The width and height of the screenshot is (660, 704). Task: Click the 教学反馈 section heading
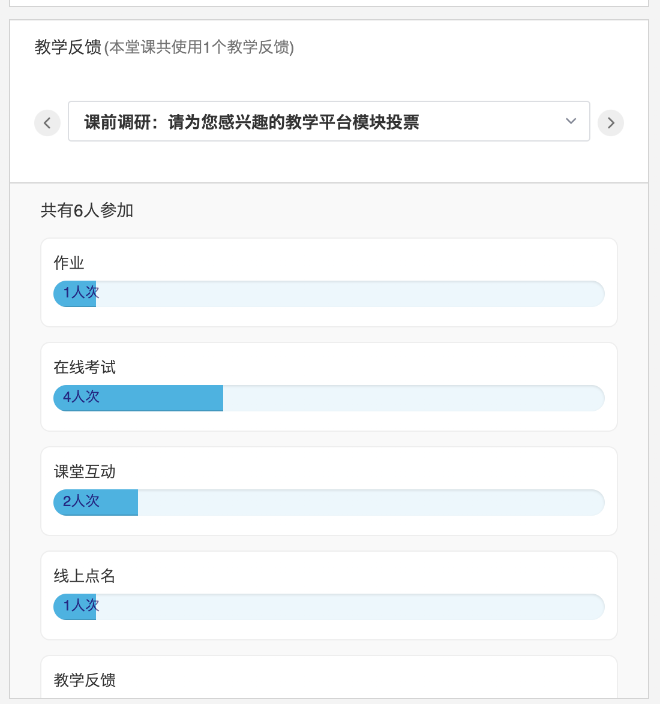[x=68, y=47]
